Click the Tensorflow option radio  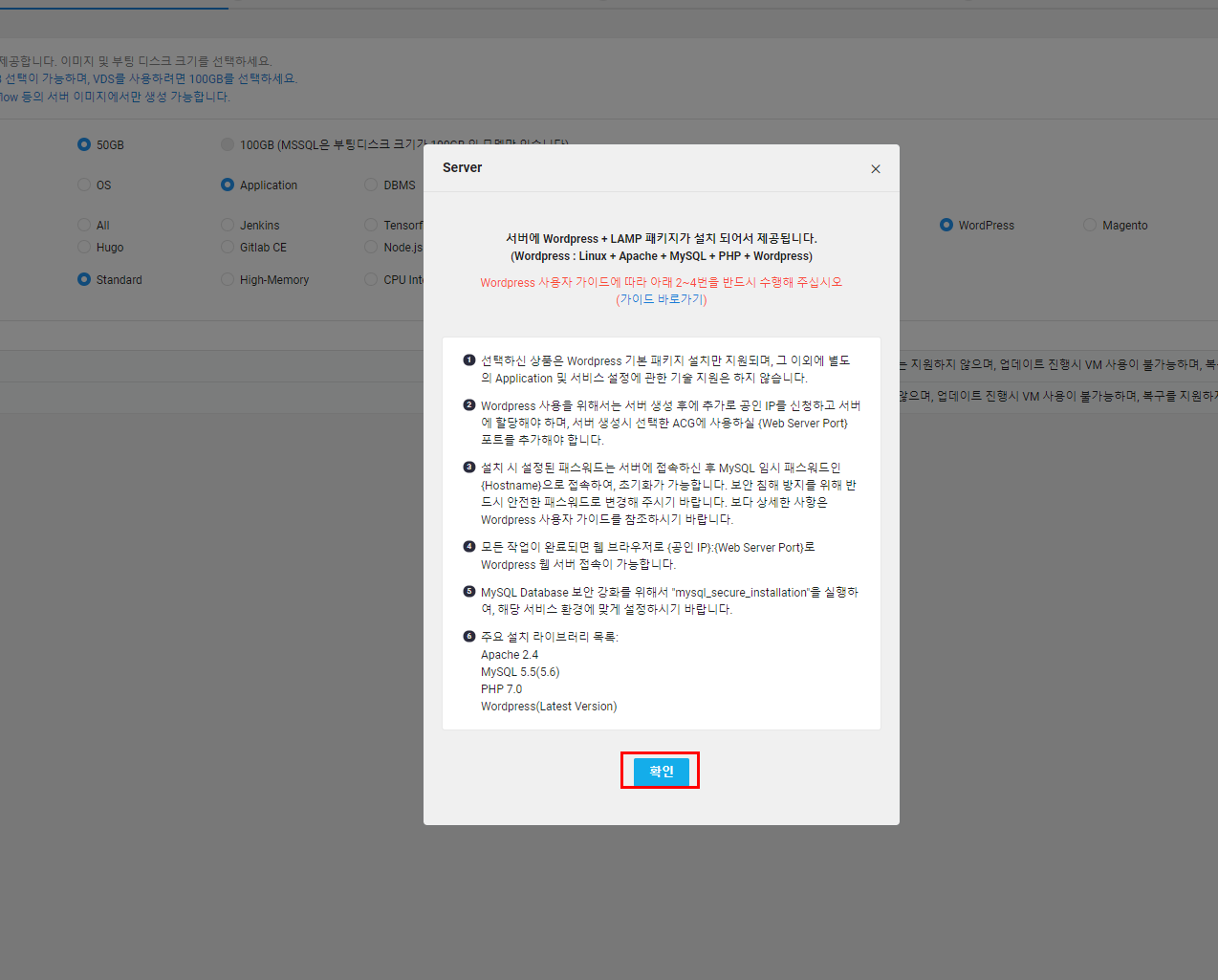point(371,225)
